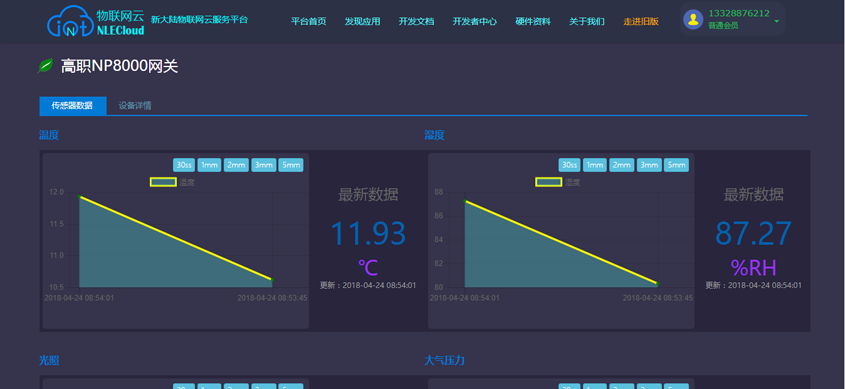This screenshot has width=845, height=389.
Task: Open the 关于我们 navigation item
Action: click(x=586, y=22)
